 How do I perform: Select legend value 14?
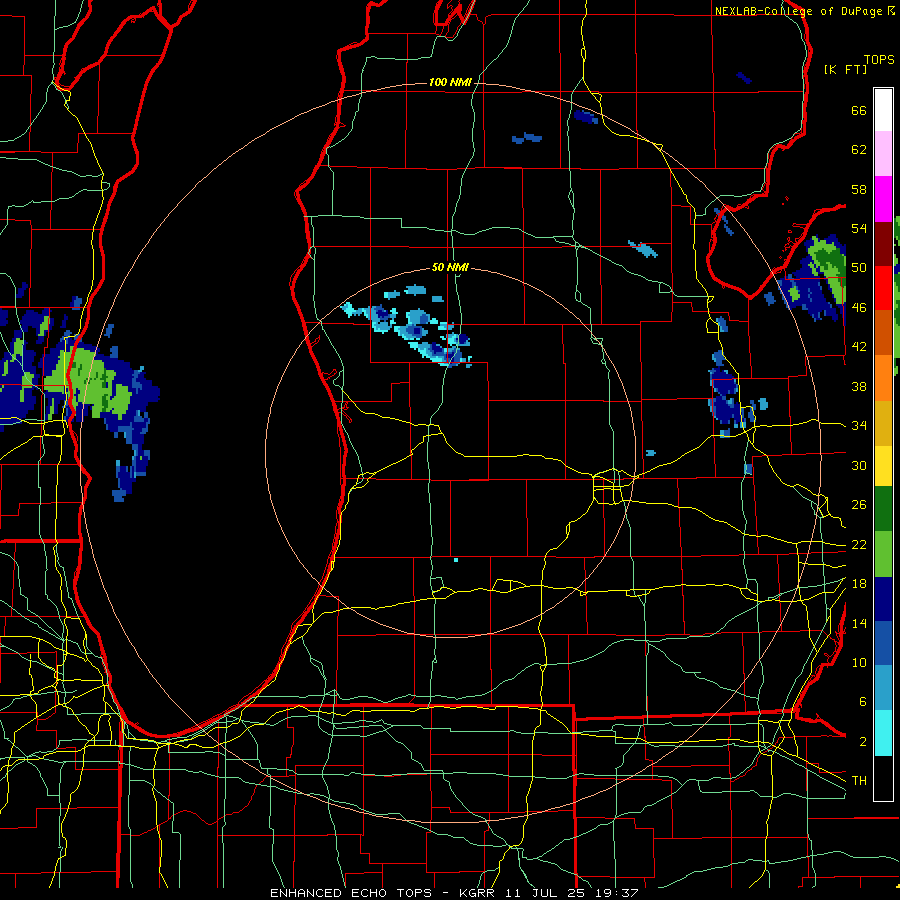[x=859, y=623]
